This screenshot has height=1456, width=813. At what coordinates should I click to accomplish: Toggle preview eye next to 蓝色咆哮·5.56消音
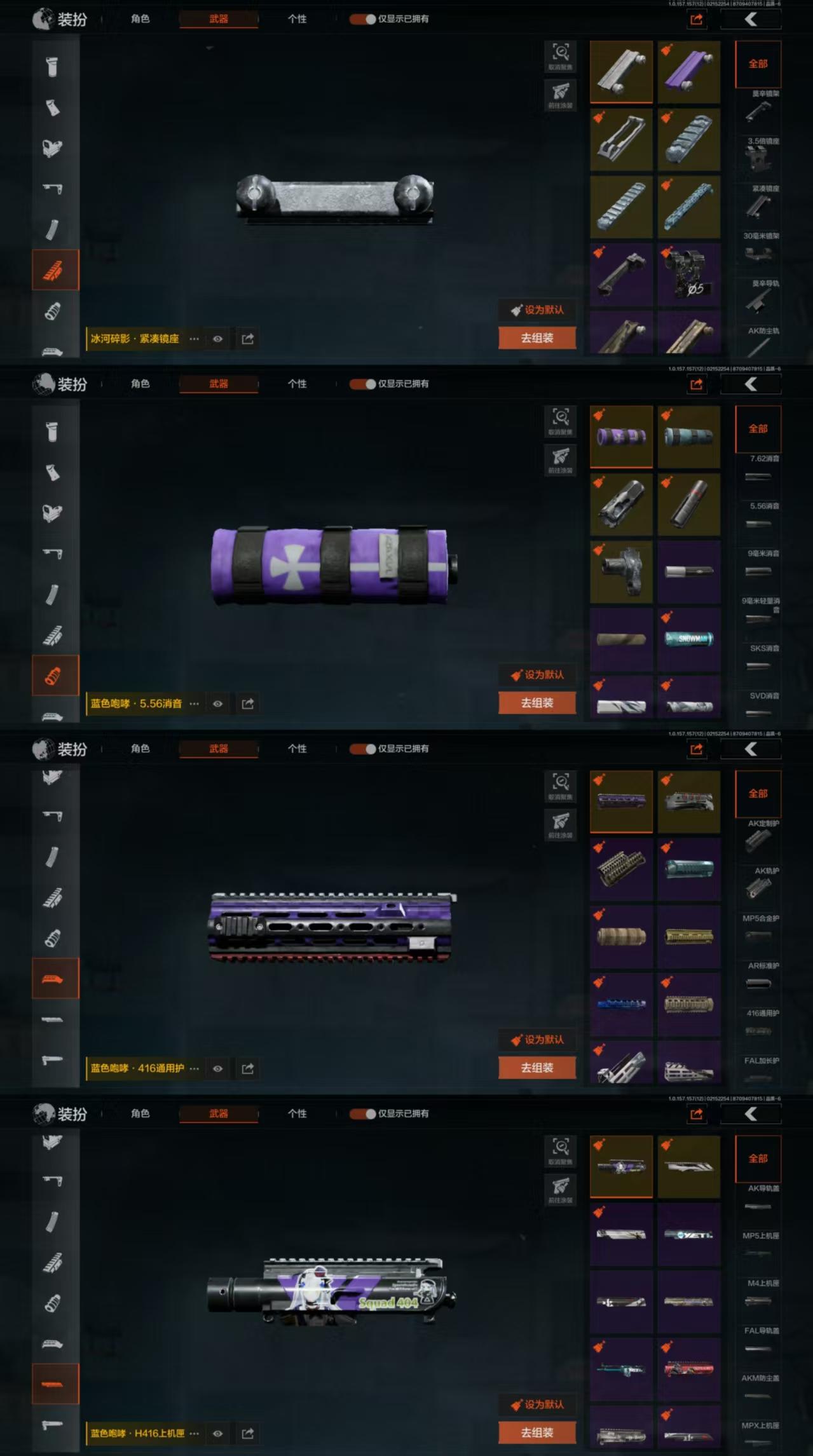217,704
